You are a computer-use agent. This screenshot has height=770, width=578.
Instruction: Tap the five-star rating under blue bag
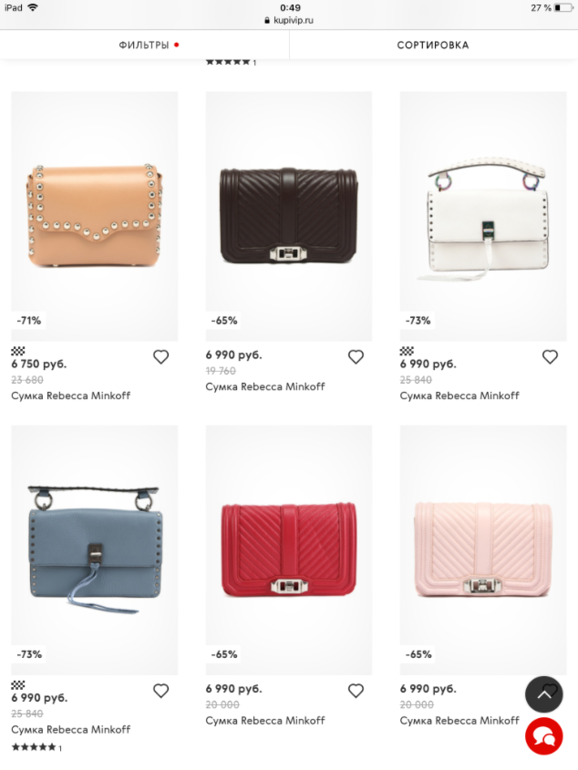point(36,747)
